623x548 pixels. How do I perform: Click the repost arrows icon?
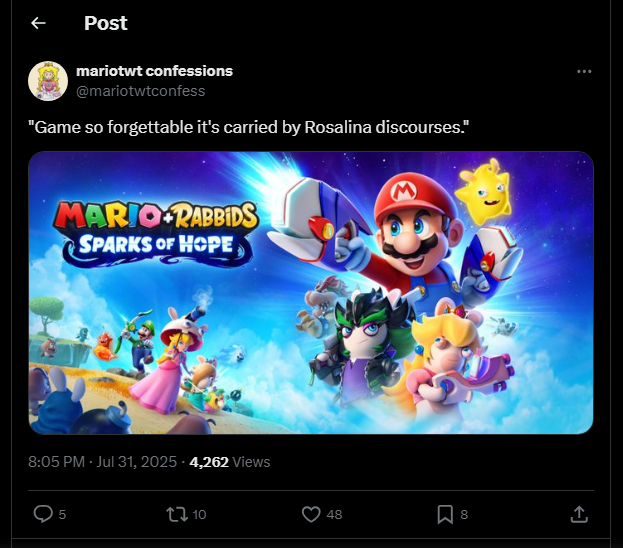[175, 514]
